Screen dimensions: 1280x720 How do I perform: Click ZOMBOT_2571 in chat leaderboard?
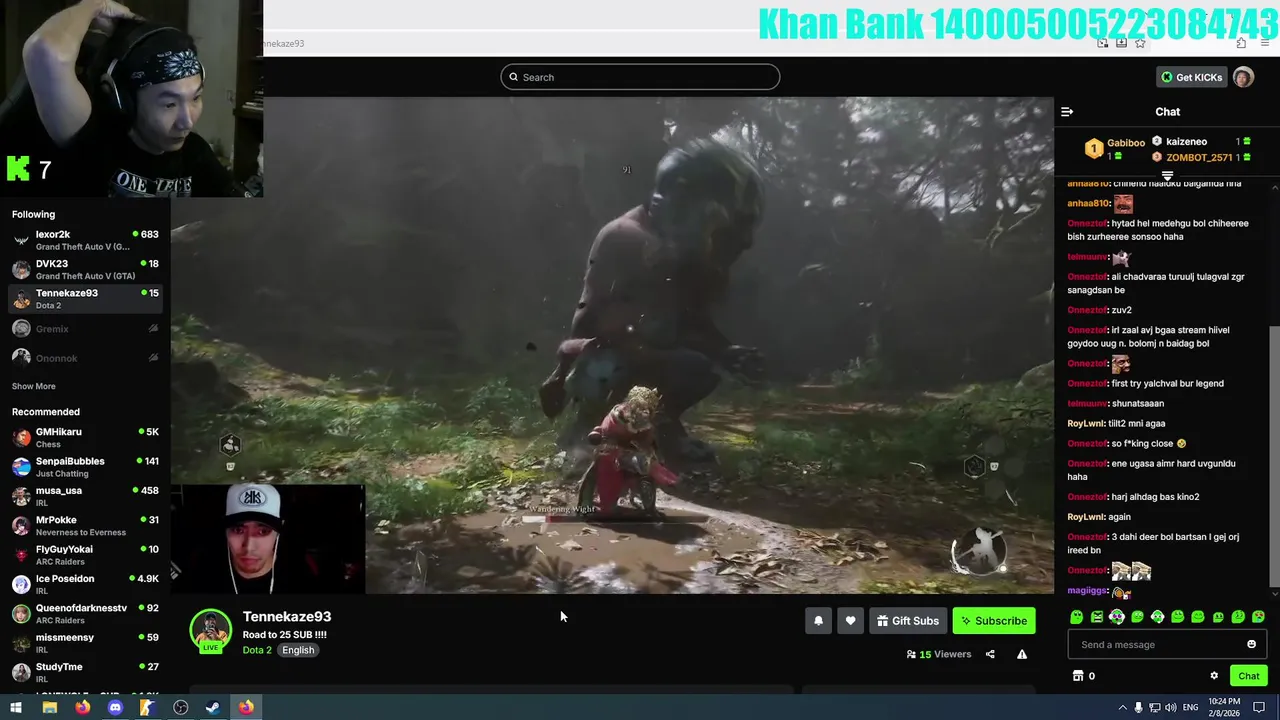pyautogui.click(x=1199, y=158)
